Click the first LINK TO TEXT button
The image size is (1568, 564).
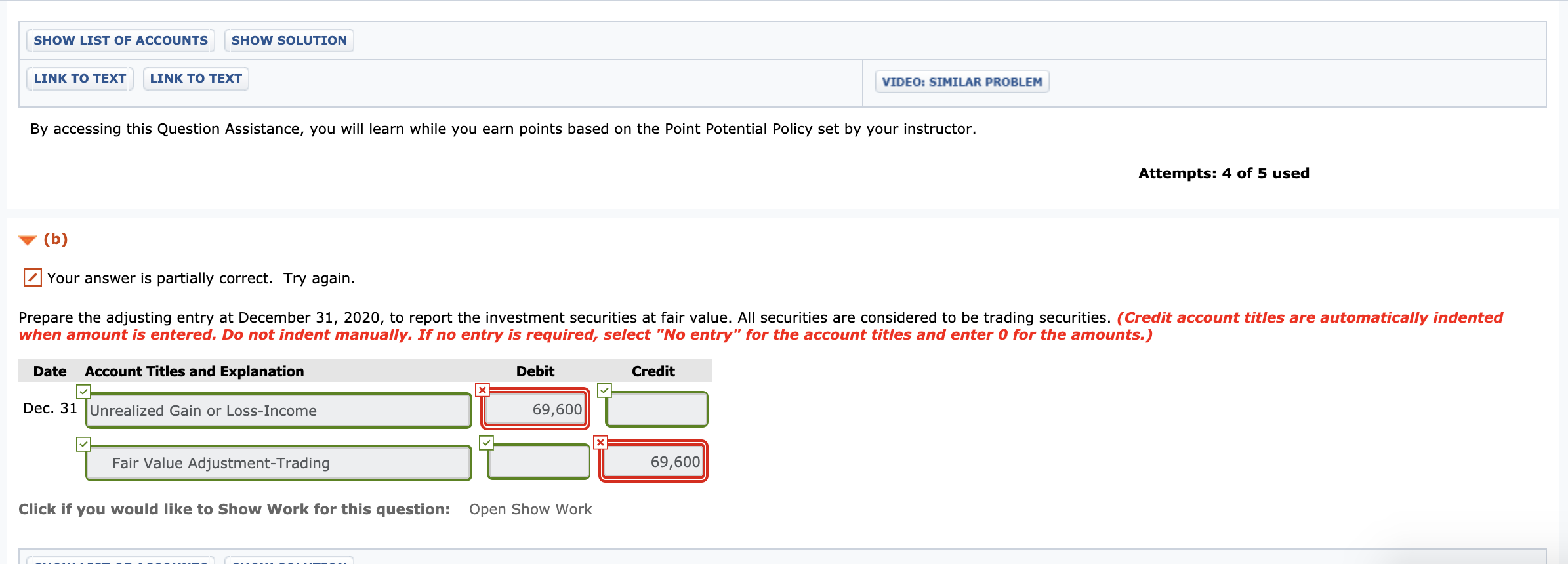[x=79, y=78]
